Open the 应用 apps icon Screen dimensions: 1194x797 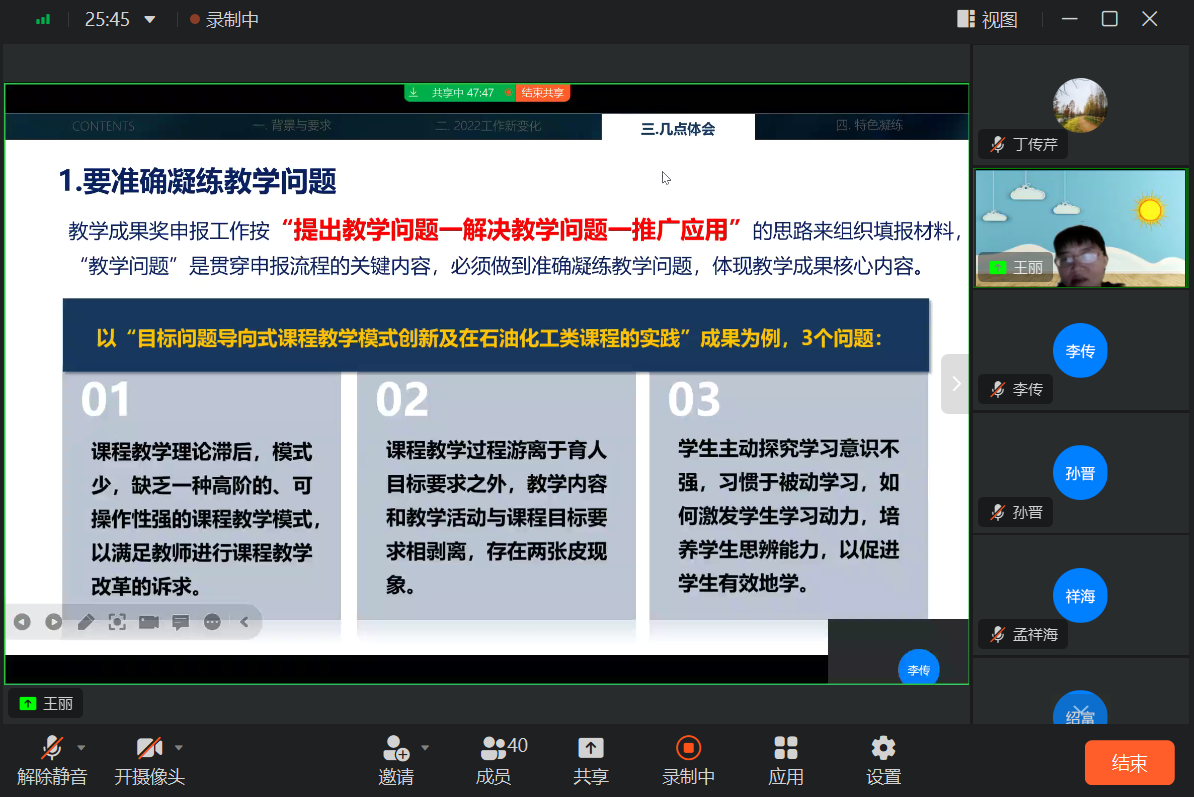pyautogui.click(x=786, y=749)
